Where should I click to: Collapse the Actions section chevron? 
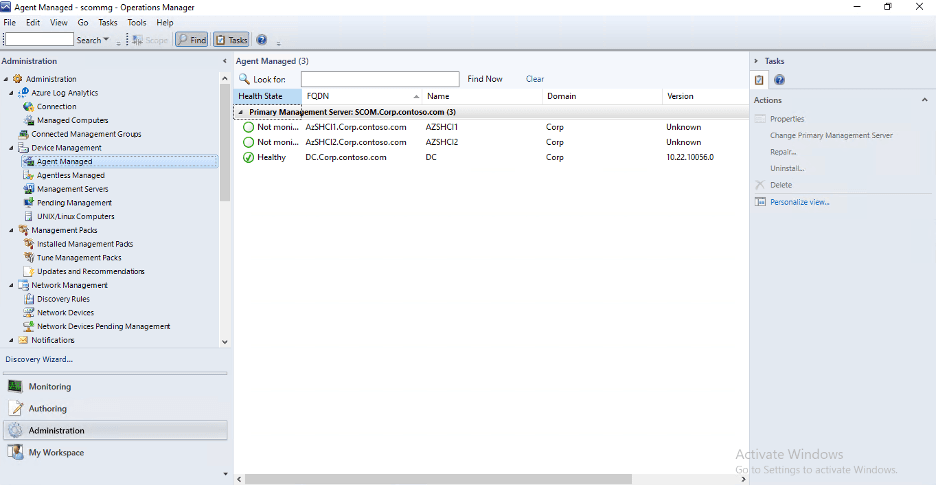924,100
